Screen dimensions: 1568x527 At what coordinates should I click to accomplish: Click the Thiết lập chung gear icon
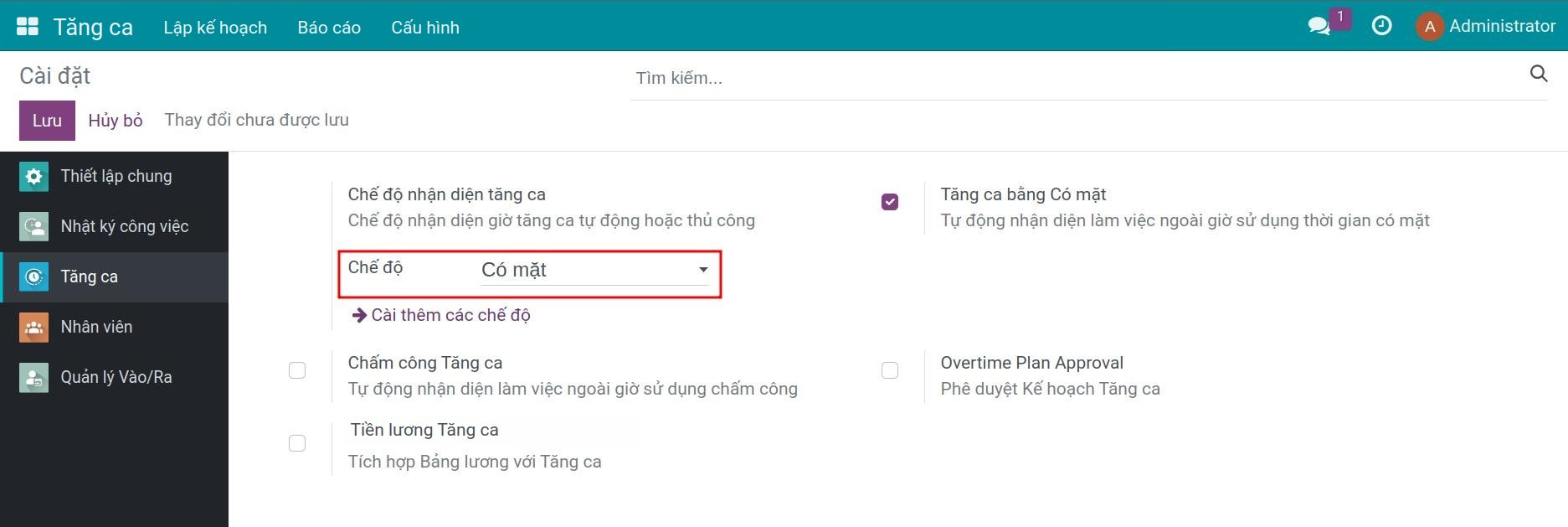point(33,177)
